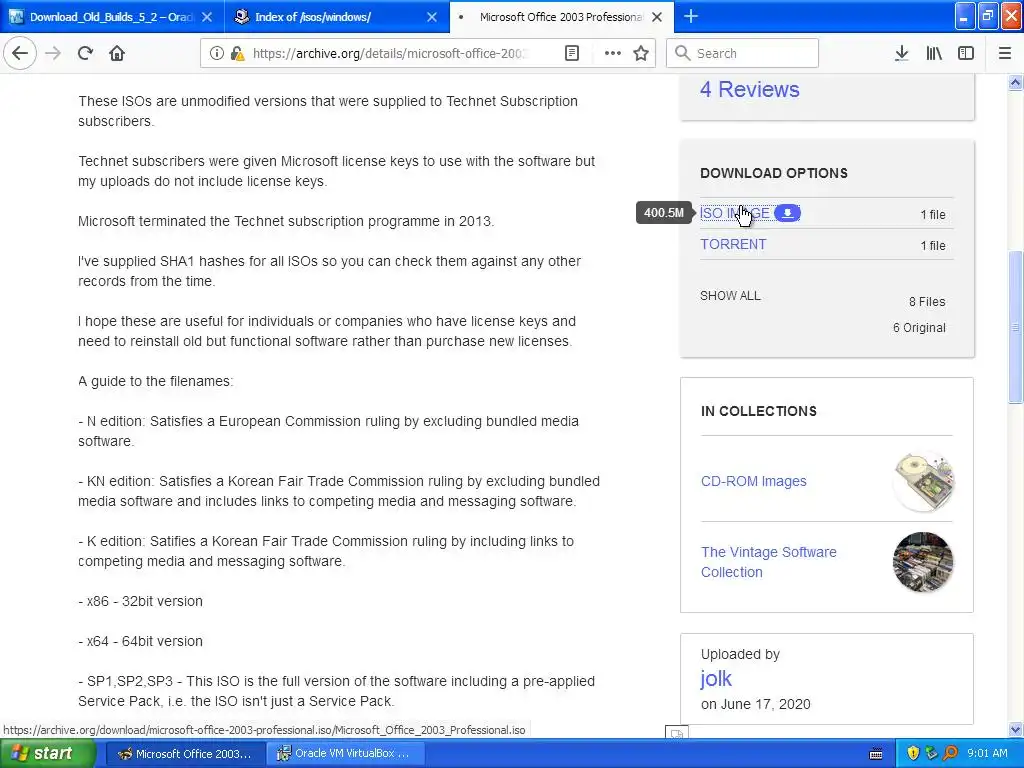
Task: Click the Forward arrow button
Action: [53, 54]
